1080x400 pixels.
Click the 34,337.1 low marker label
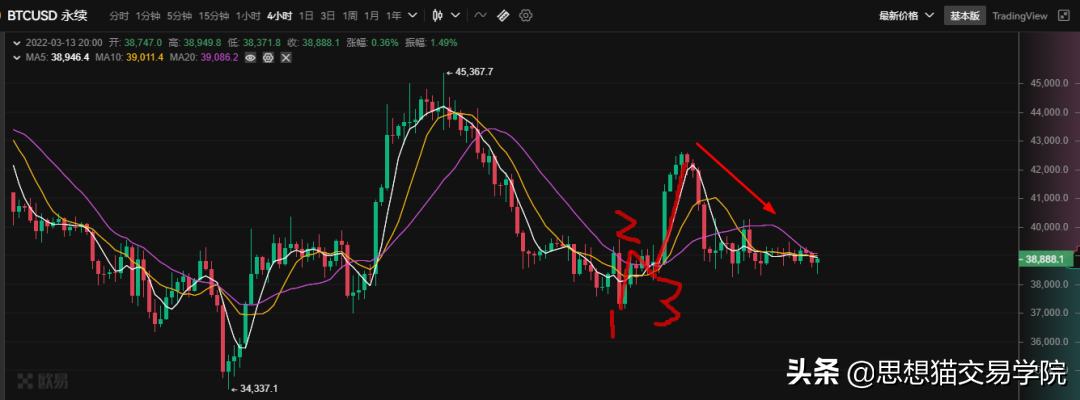[x=259, y=389]
